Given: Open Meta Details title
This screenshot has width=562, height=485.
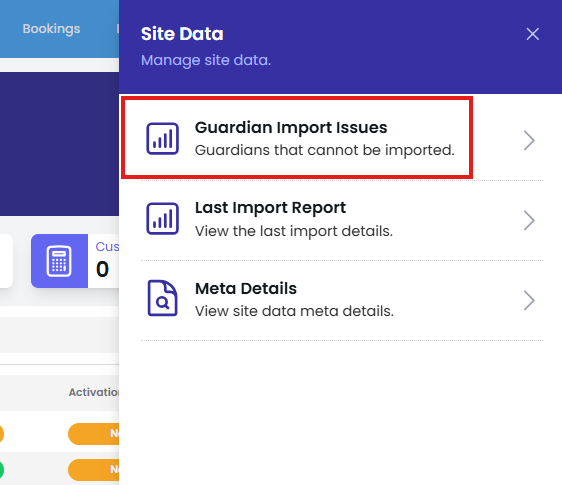Looking at the screenshot, I should point(246,288).
